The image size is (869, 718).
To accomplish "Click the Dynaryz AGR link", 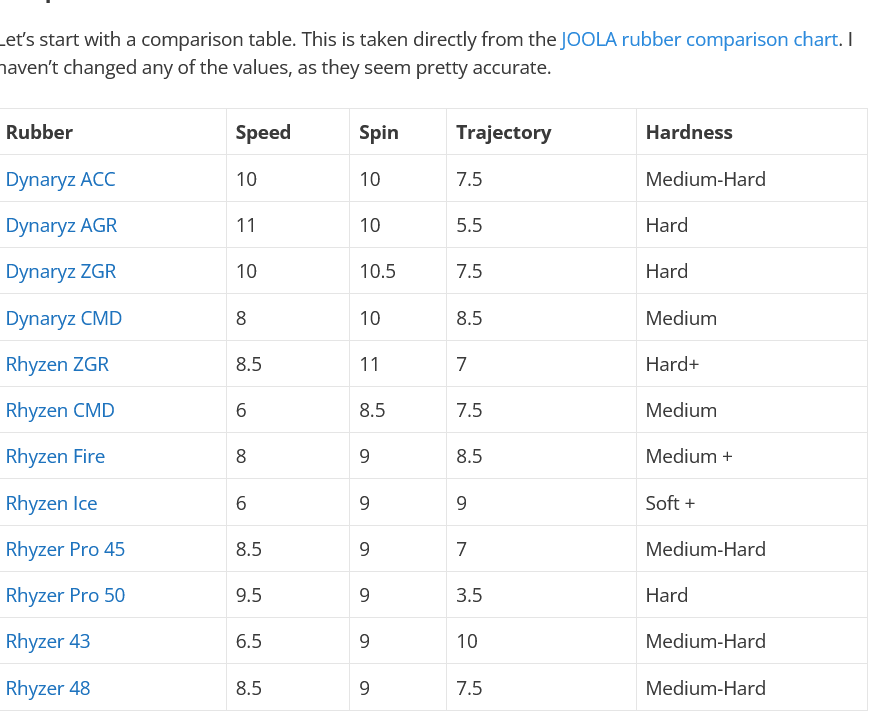I will (61, 225).
